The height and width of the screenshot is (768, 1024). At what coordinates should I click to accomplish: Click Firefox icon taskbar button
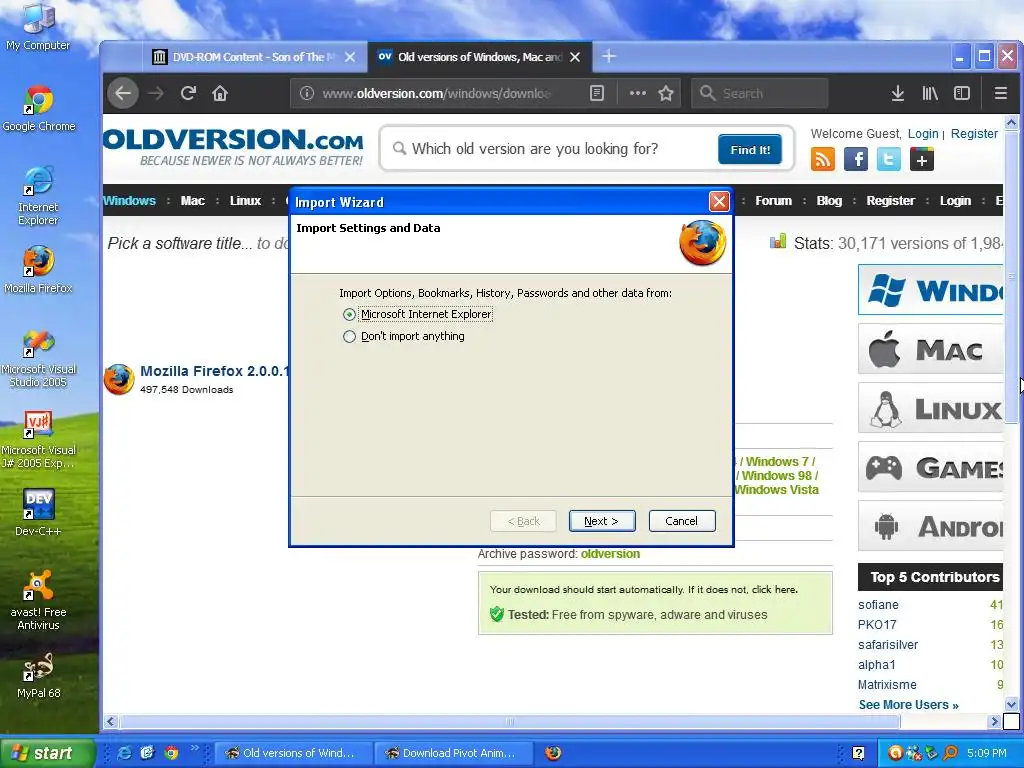pyautogui.click(x=553, y=753)
